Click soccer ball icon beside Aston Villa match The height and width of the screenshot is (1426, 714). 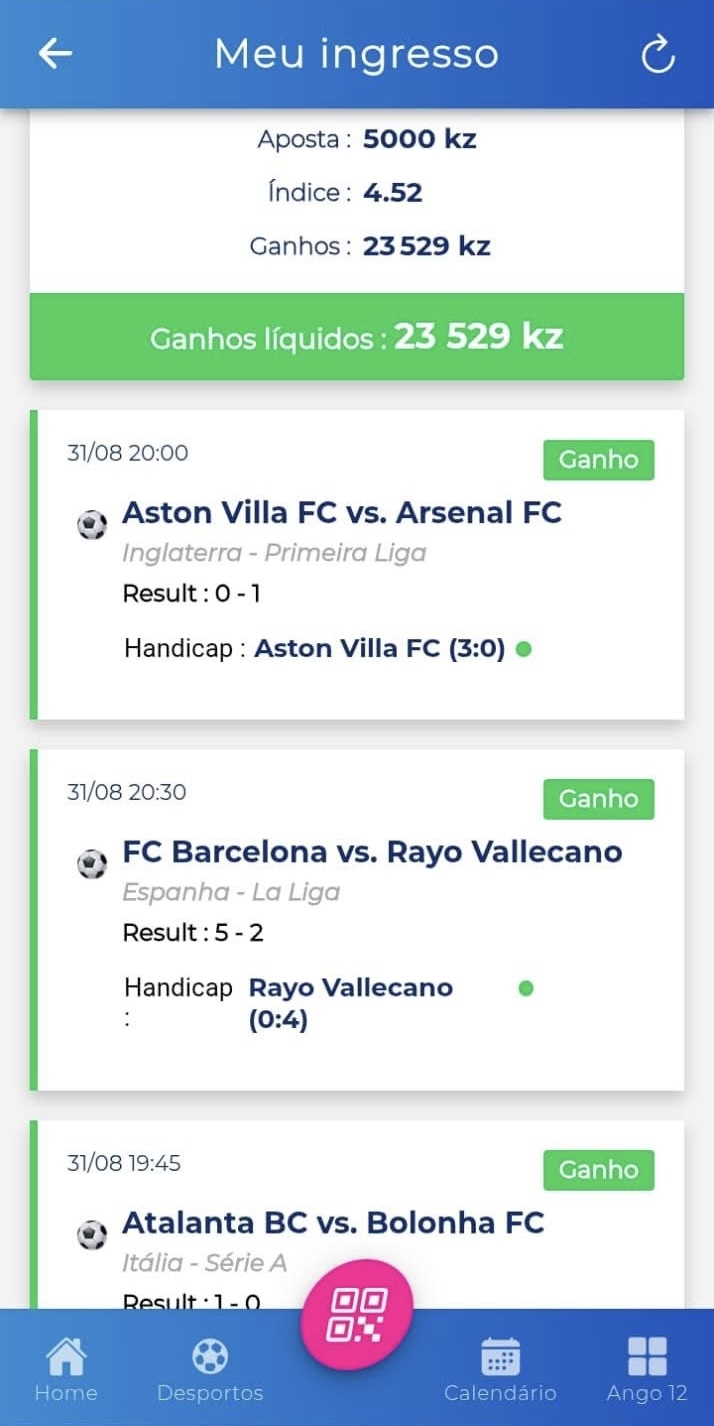[92, 525]
